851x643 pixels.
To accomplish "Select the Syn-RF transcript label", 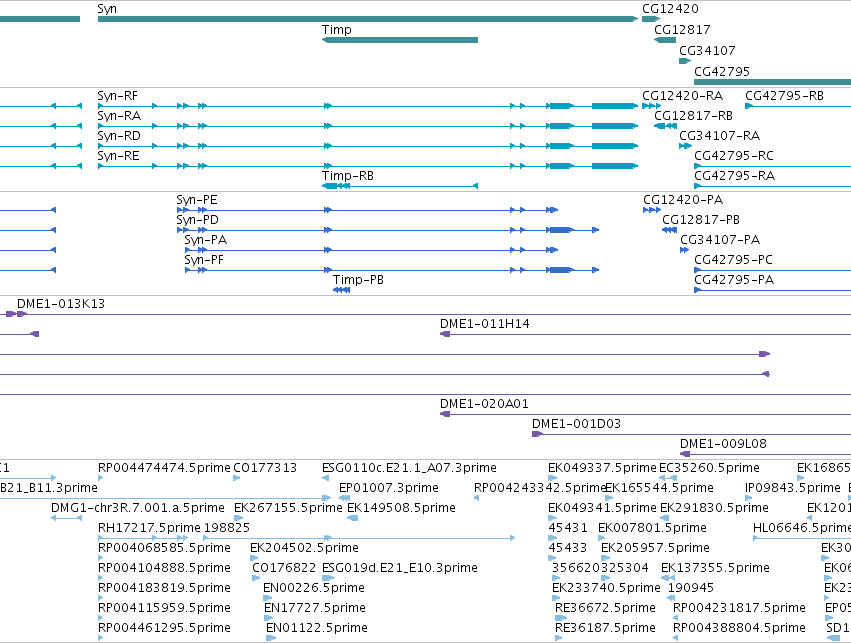I will click(117, 96).
